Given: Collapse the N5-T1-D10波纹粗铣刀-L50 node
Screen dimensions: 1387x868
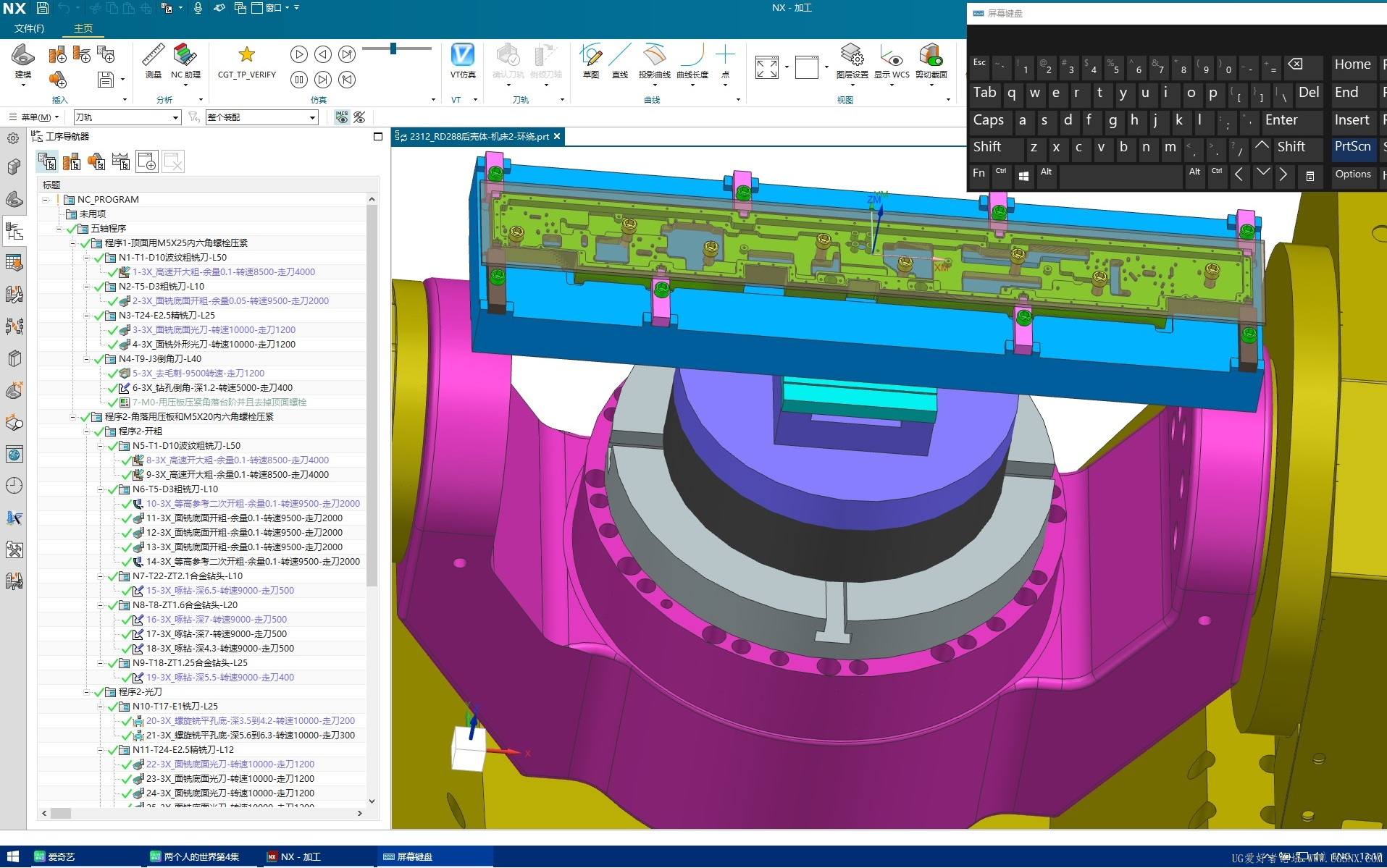Looking at the screenshot, I should click(x=100, y=446).
